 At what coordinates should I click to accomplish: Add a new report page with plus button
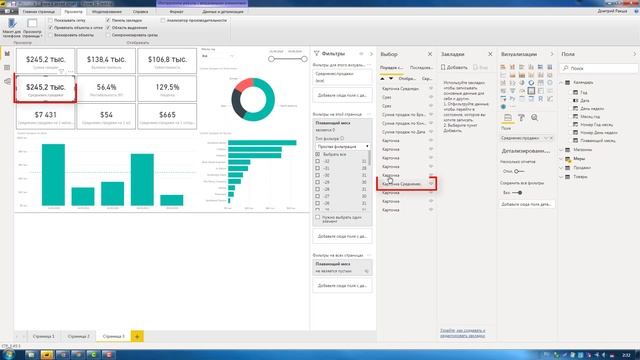pyautogui.click(x=137, y=336)
